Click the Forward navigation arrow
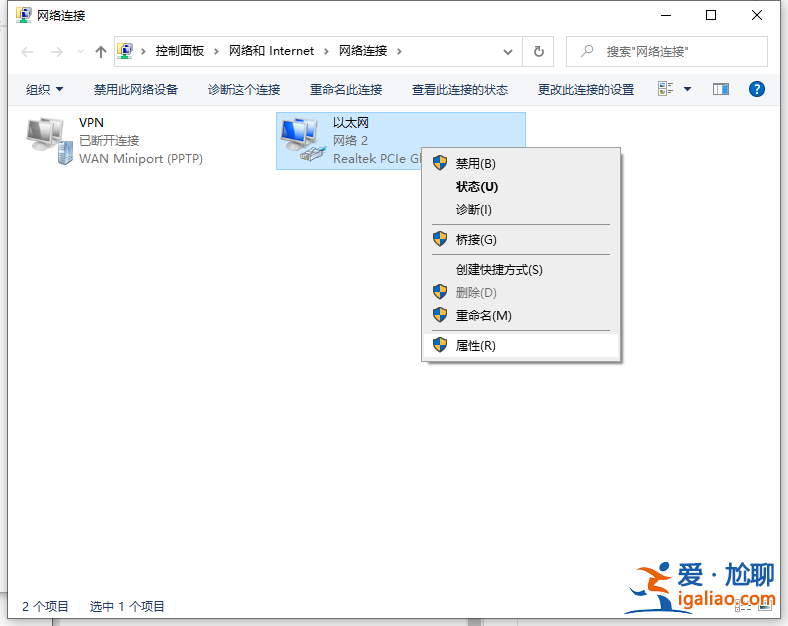 (x=56, y=52)
